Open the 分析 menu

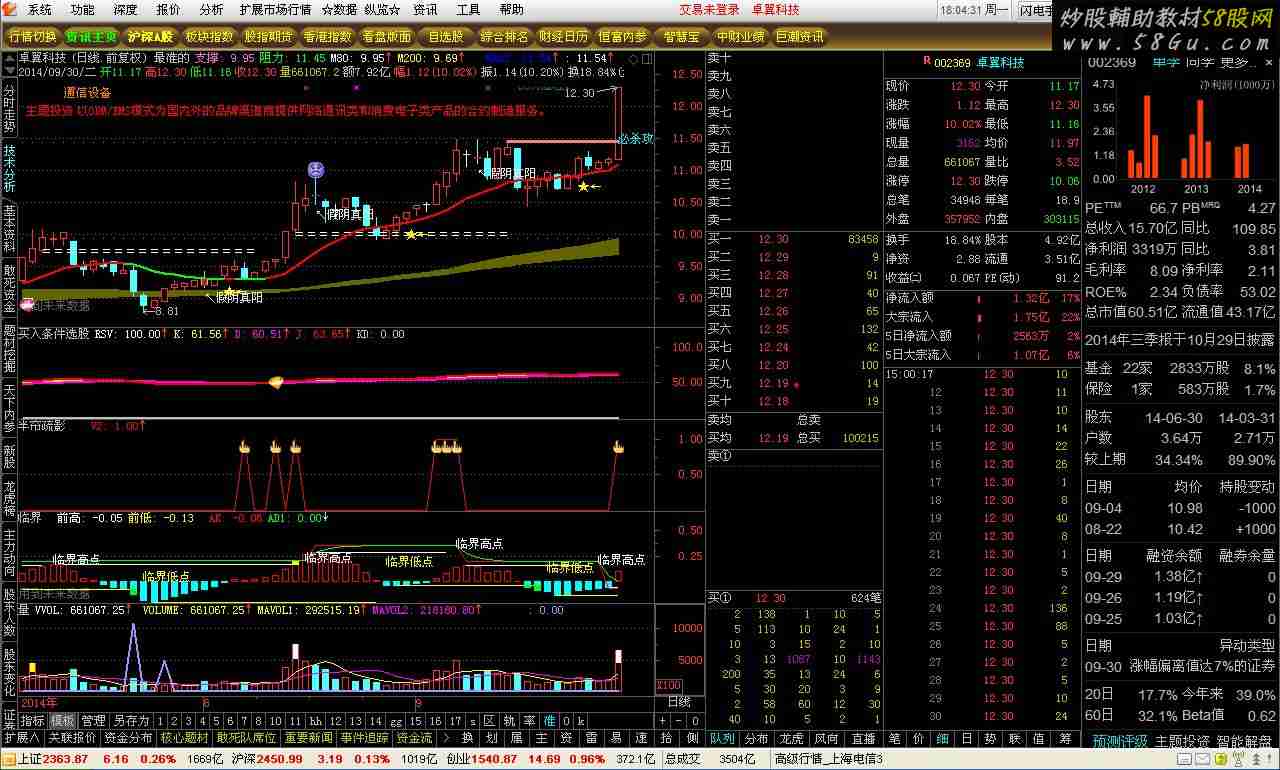[212, 10]
